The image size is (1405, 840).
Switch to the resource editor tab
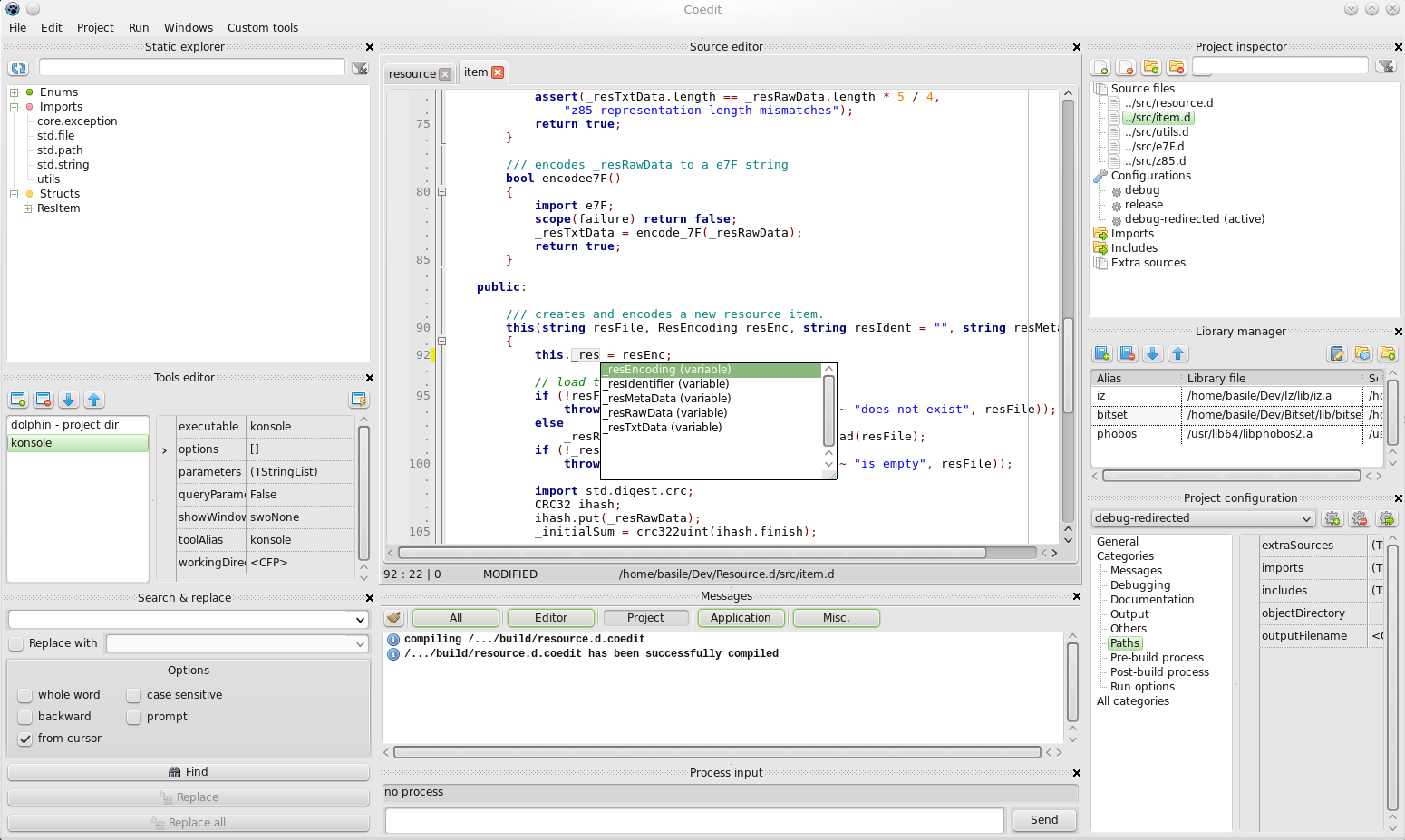413,72
